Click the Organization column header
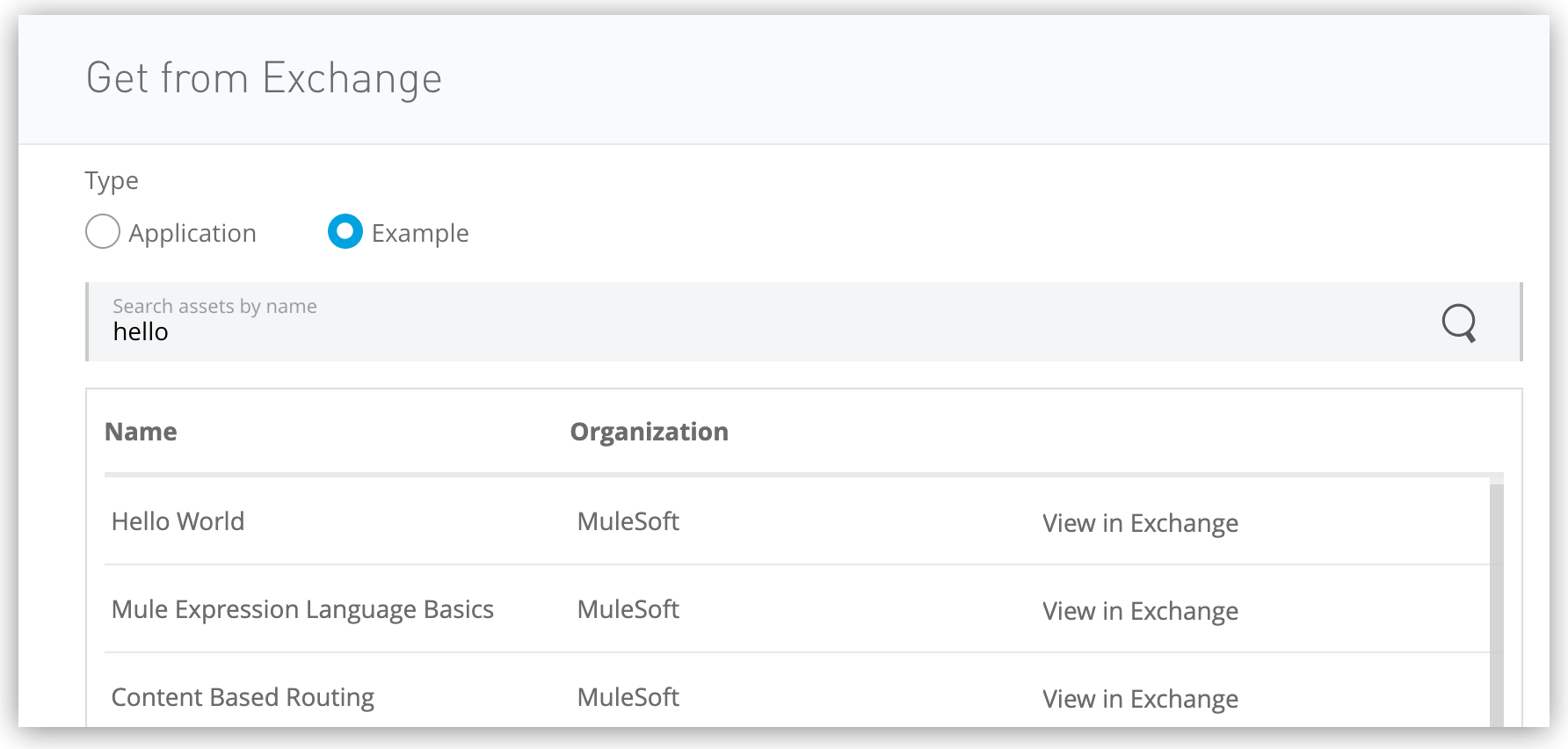Viewport: 1568px width, 749px height. coord(649,432)
